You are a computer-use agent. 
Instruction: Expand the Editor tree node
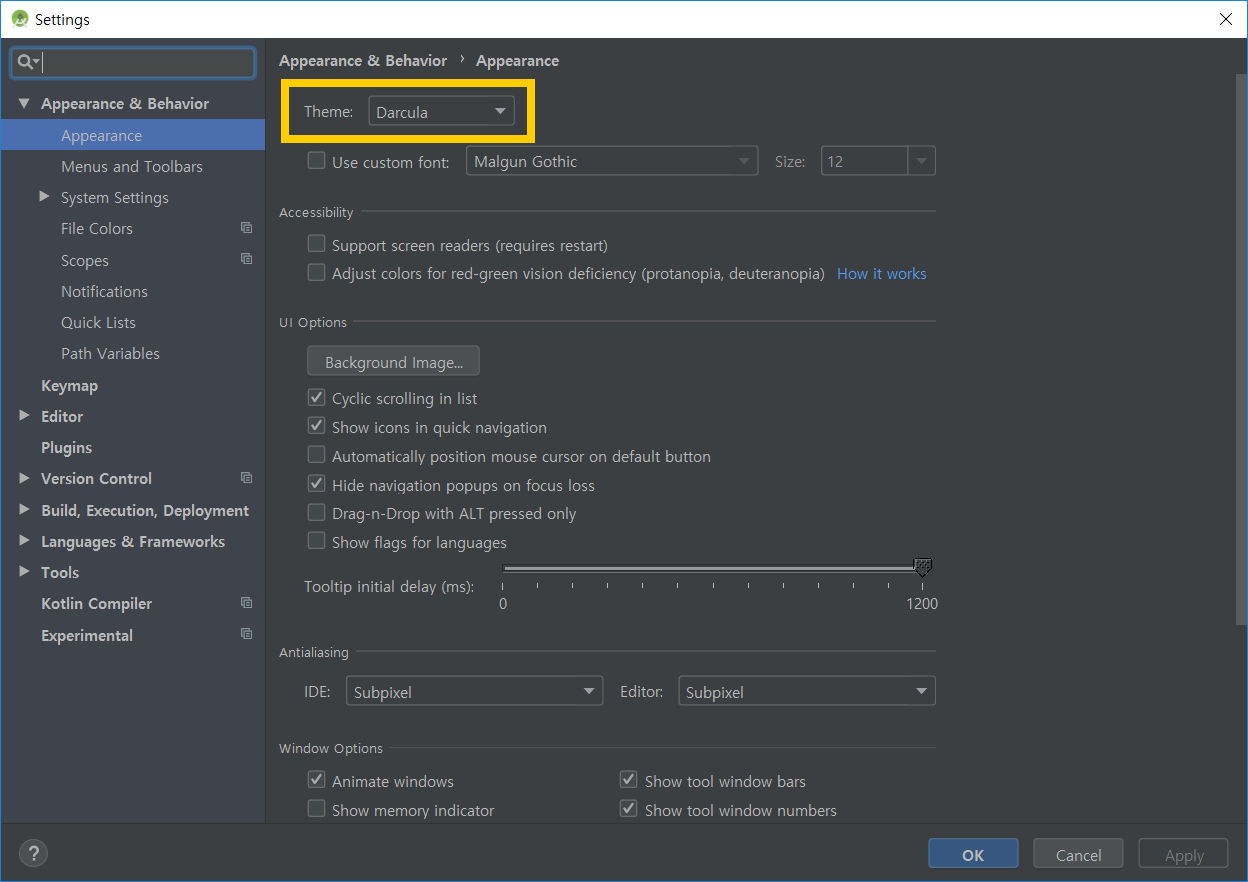24,416
